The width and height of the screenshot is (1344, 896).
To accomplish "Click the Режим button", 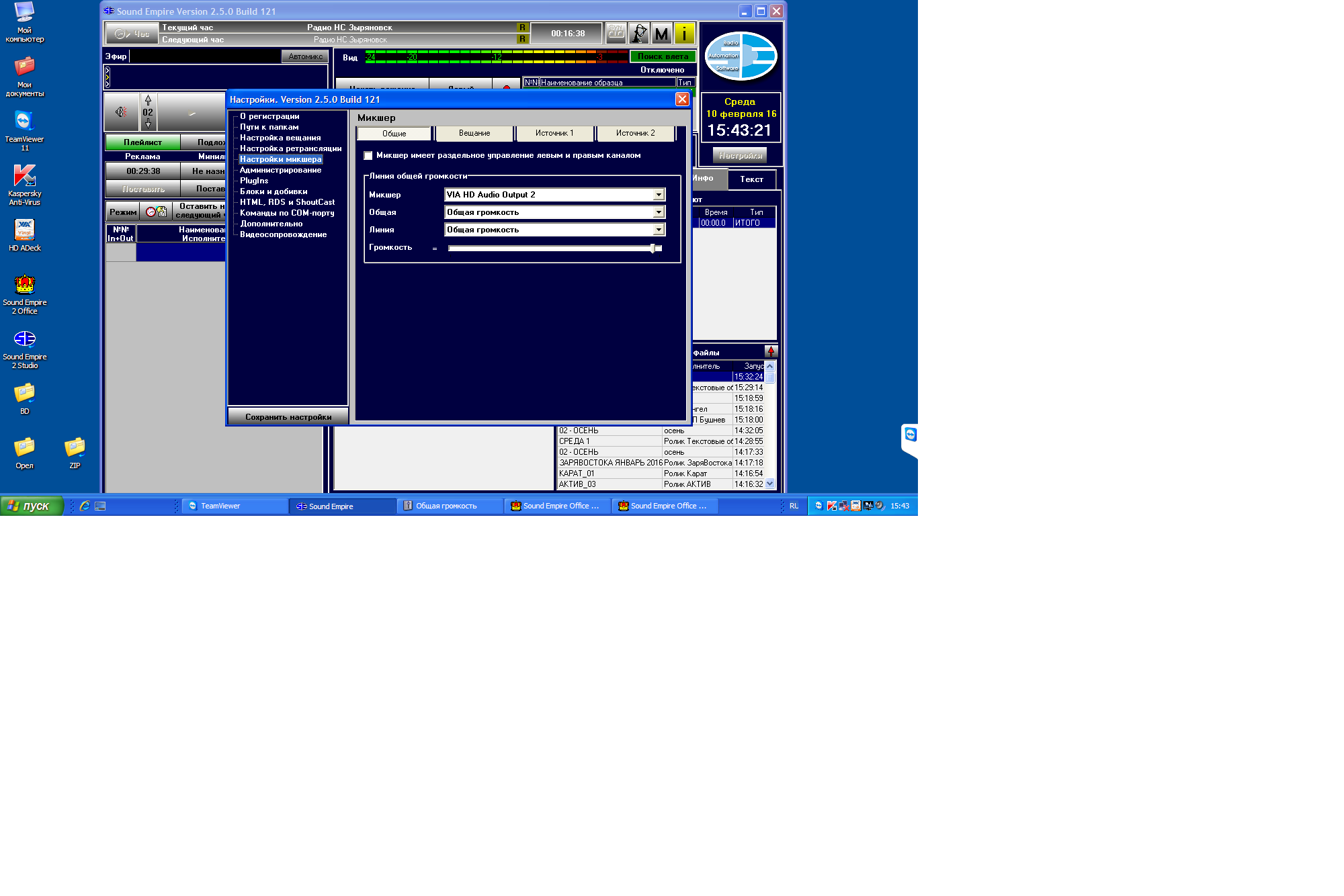I will 123,212.
